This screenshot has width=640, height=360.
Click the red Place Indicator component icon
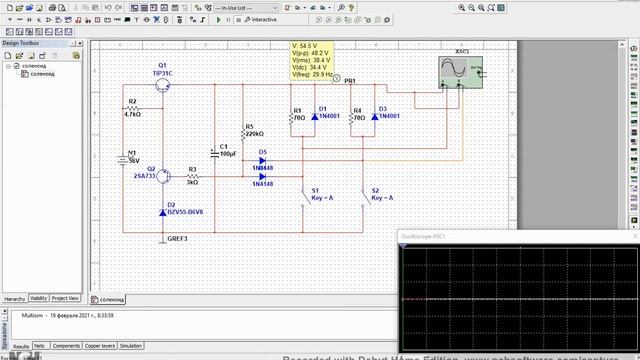(98, 20)
